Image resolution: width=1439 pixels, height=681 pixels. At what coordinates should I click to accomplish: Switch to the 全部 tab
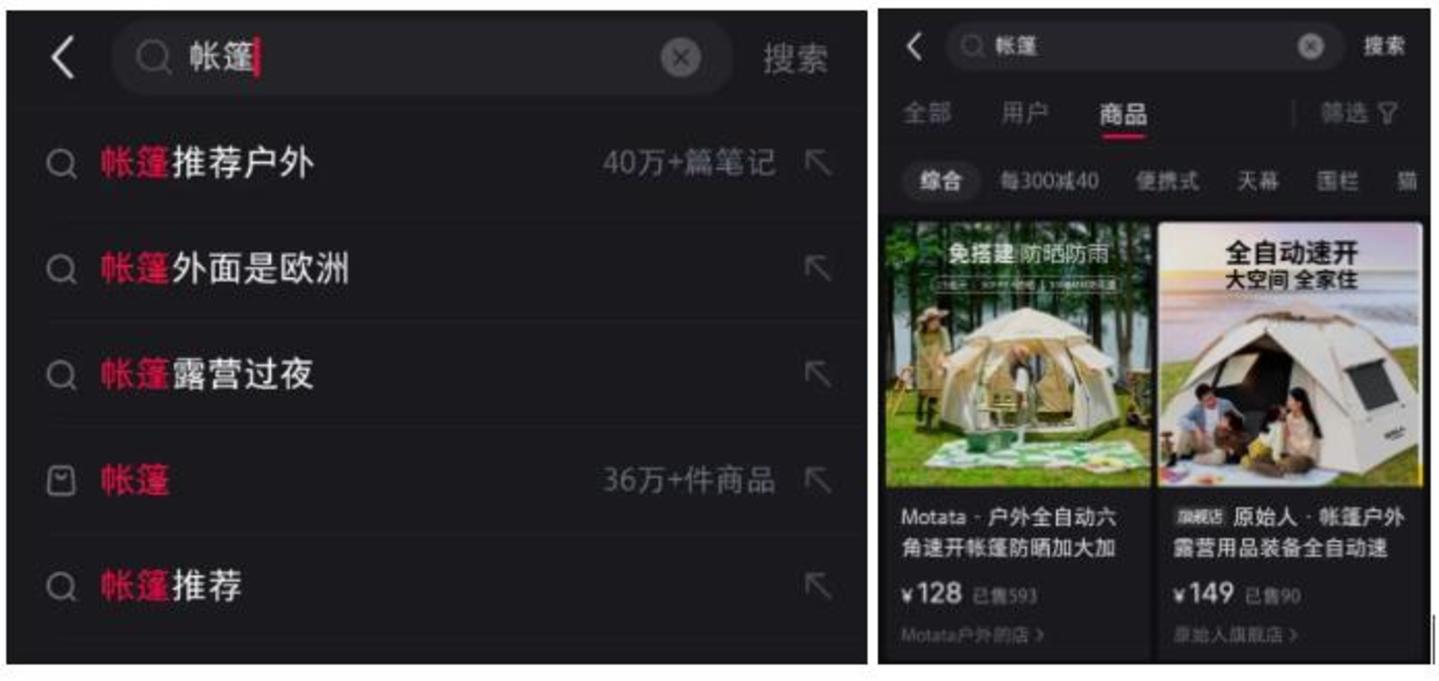click(927, 113)
